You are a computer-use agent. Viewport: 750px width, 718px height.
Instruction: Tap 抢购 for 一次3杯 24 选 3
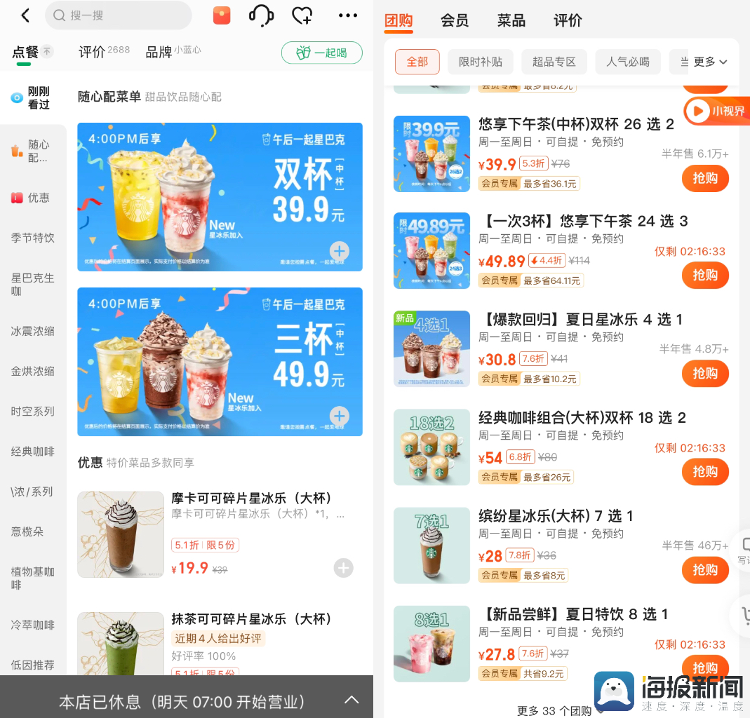(705, 275)
